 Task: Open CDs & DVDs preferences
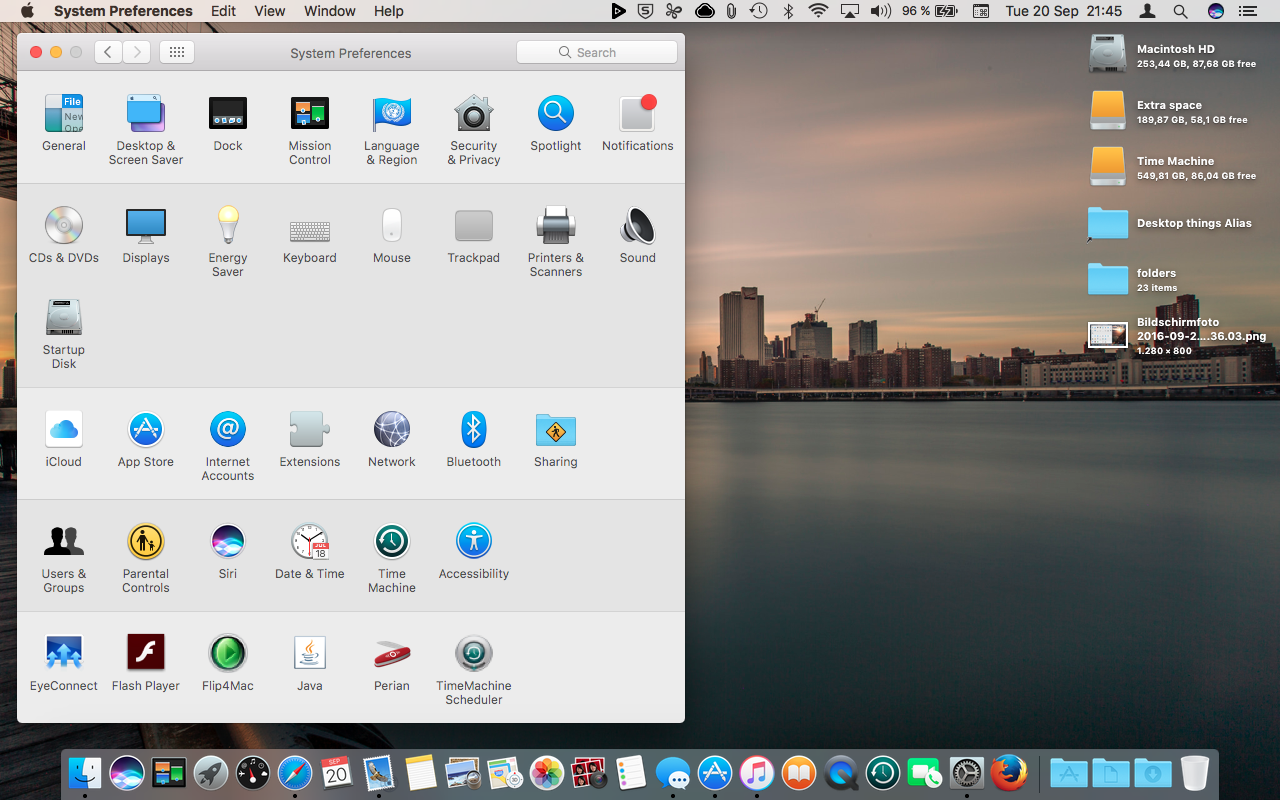[64, 225]
